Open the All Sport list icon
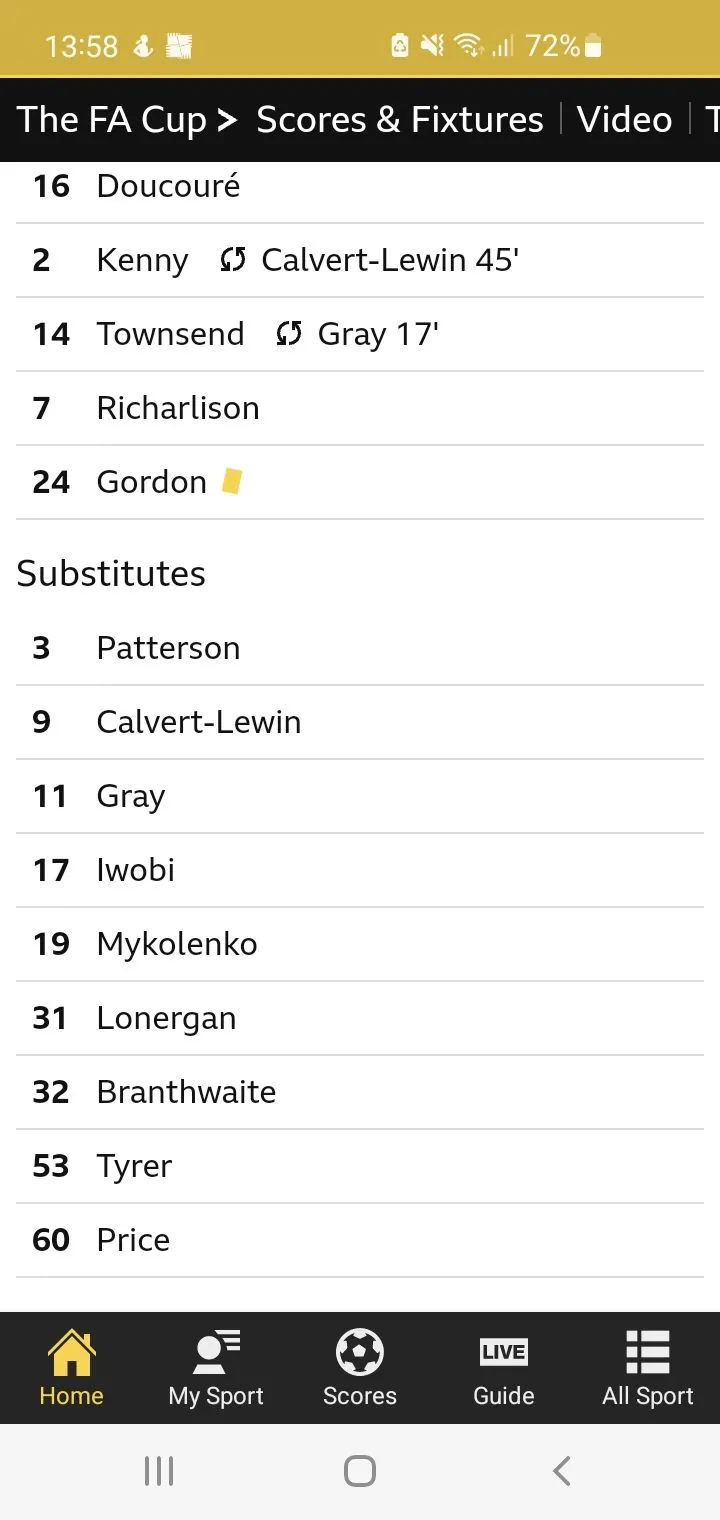720x1520 pixels. [647, 1353]
